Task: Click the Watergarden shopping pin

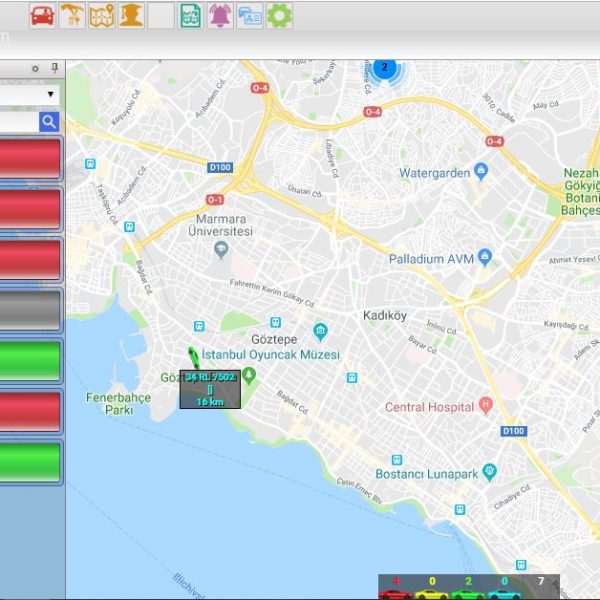Action: (x=481, y=171)
